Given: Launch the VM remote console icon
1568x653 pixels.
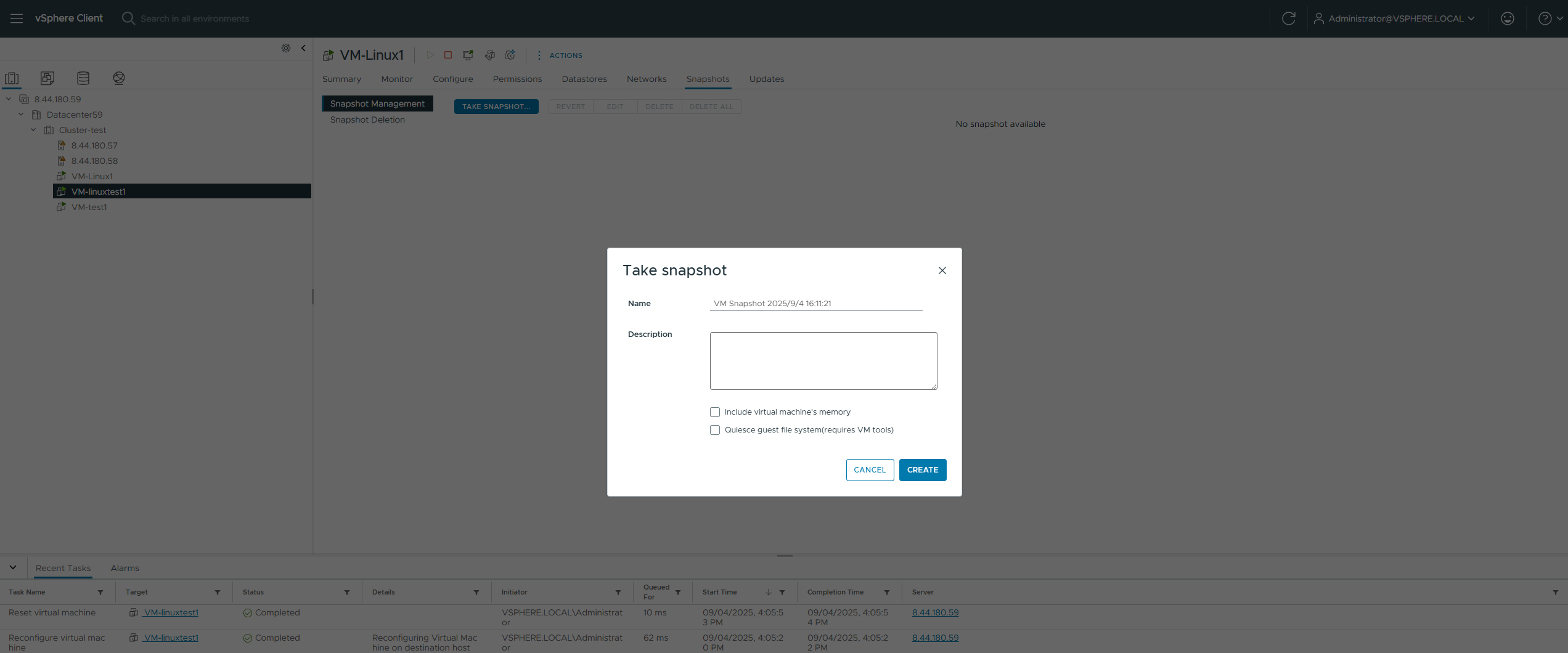Looking at the screenshot, I should pos(468,55).
